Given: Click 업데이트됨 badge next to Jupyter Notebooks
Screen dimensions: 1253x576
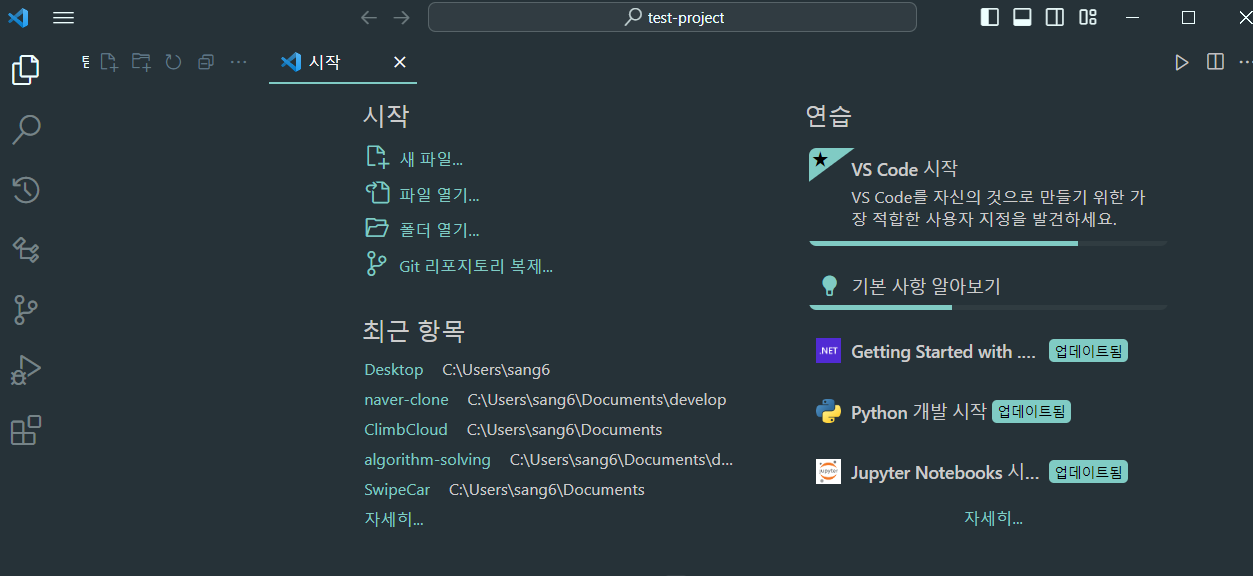Looking at the screenshot, I should point(1088,472).
